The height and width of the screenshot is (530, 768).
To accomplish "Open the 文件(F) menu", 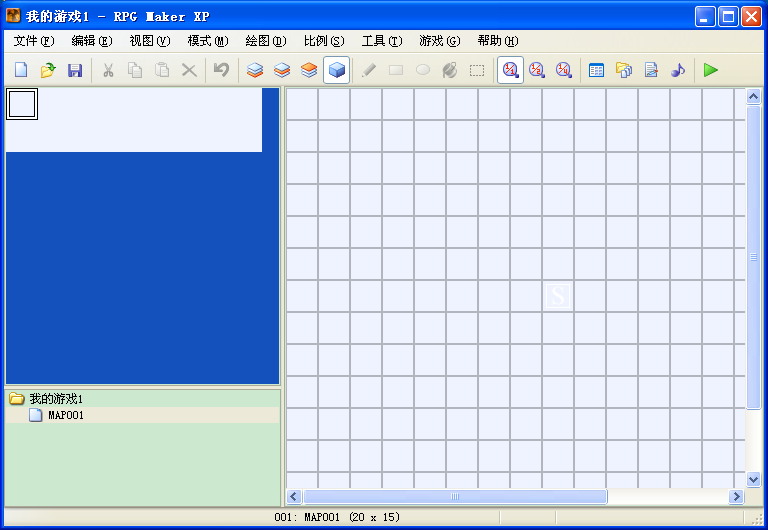I will click(34, 41).
